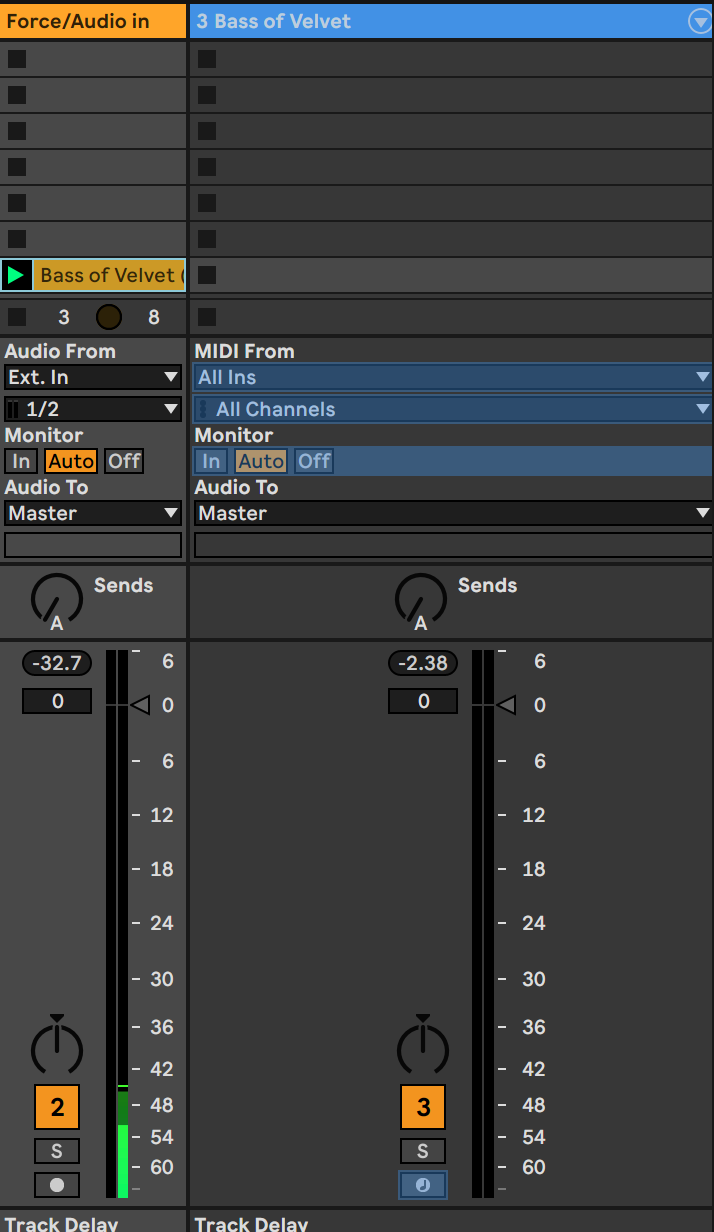Click the Force/Audio in volume fader handle
Screen dimensions: 714x1232
(140, 705)
